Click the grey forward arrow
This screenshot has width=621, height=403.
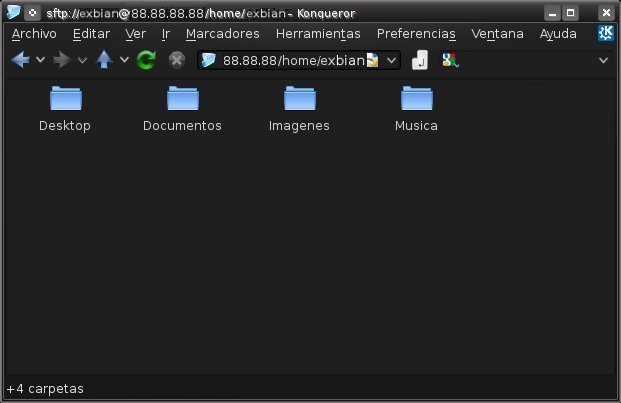click(x=62, y=60)
